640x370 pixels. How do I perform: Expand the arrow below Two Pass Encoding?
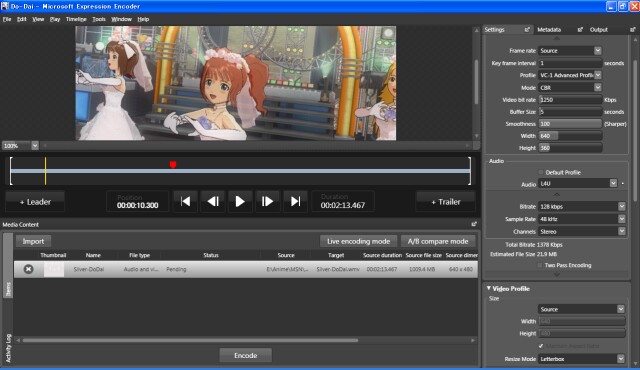[556, 275]
